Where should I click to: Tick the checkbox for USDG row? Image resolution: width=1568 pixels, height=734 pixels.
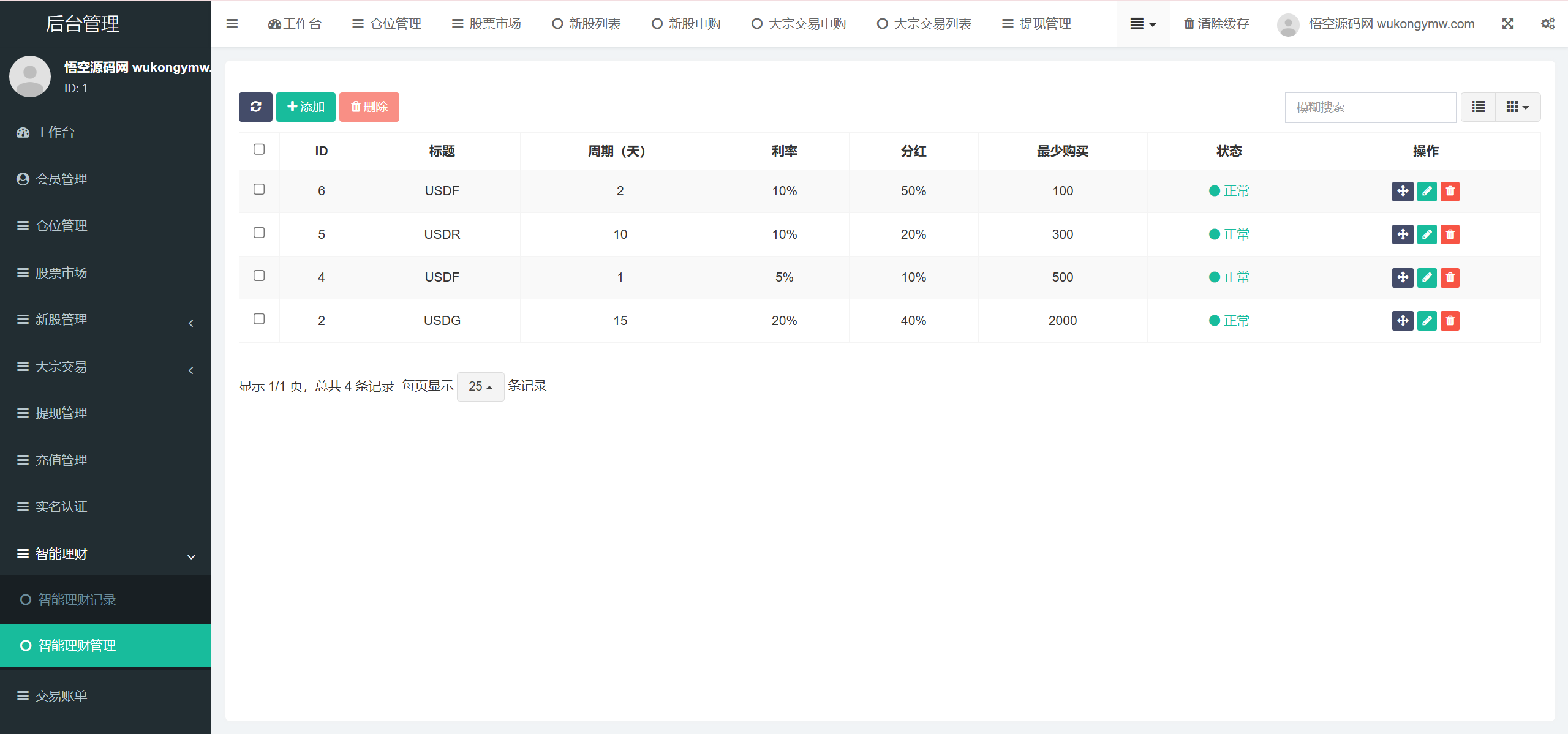pos(259,319)
